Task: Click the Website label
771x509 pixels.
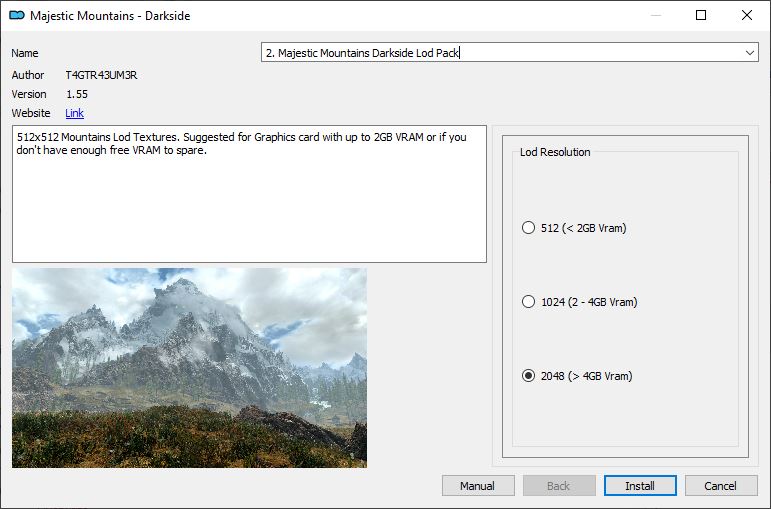Action: (31, 113)
